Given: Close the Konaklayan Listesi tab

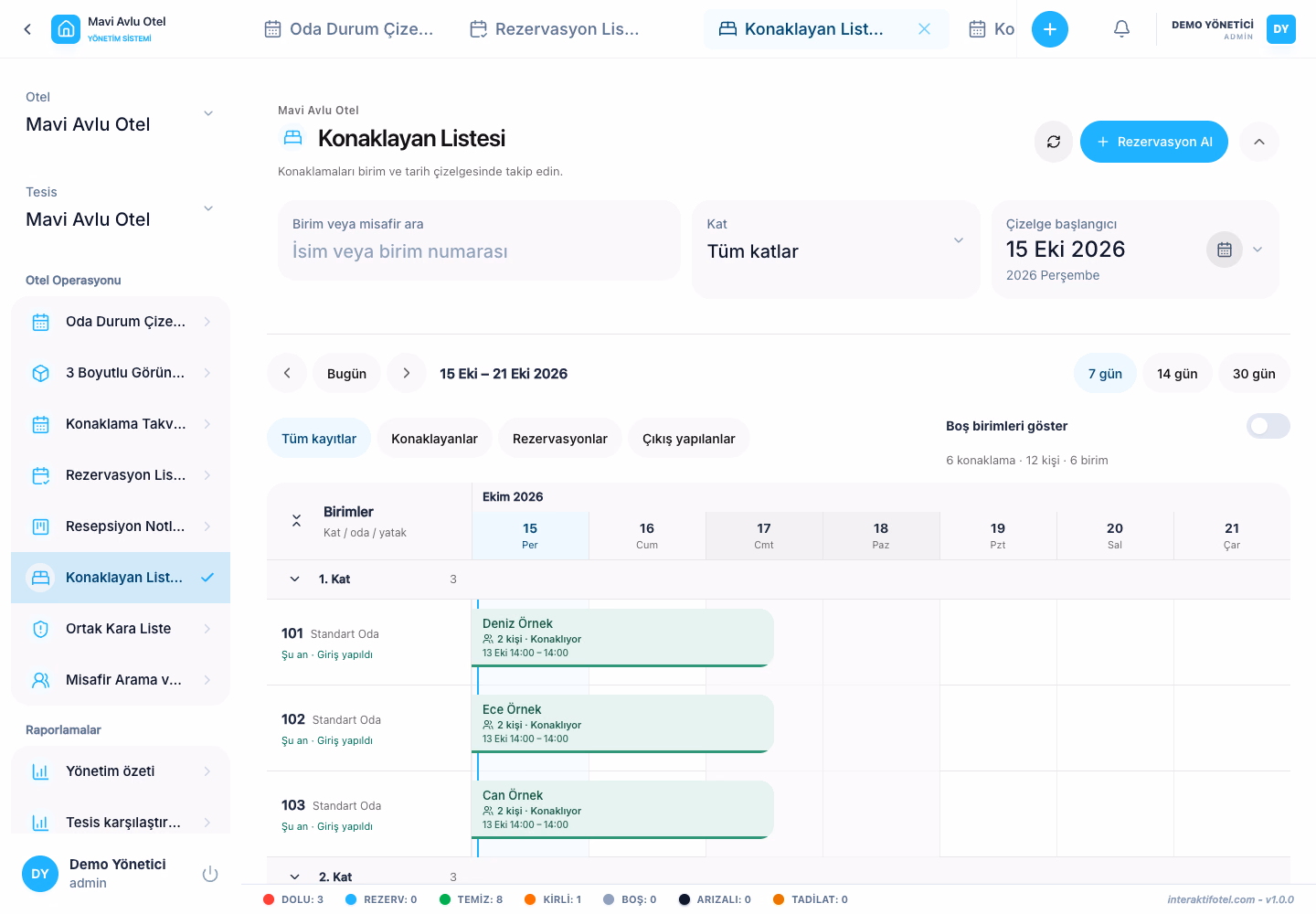Looking at the screenshot, I should [925, 29].
